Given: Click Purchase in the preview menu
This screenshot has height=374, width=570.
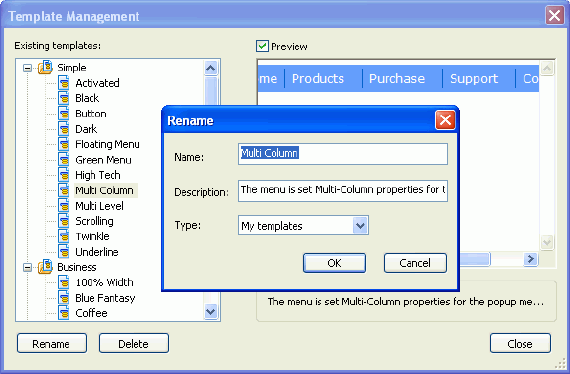Looking at the screenshot, I should coord(397,79).
